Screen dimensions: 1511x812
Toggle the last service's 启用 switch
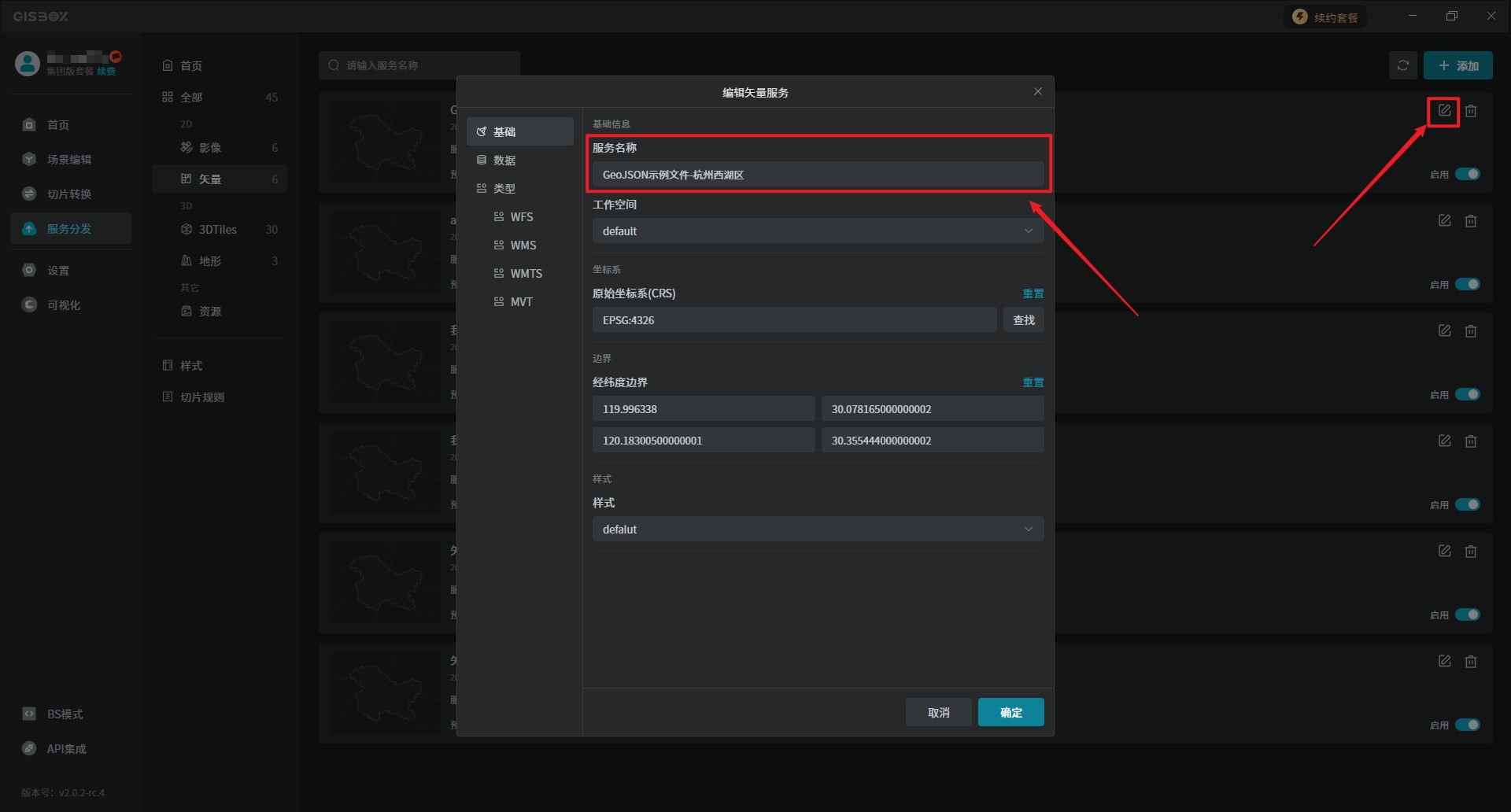1467,725
